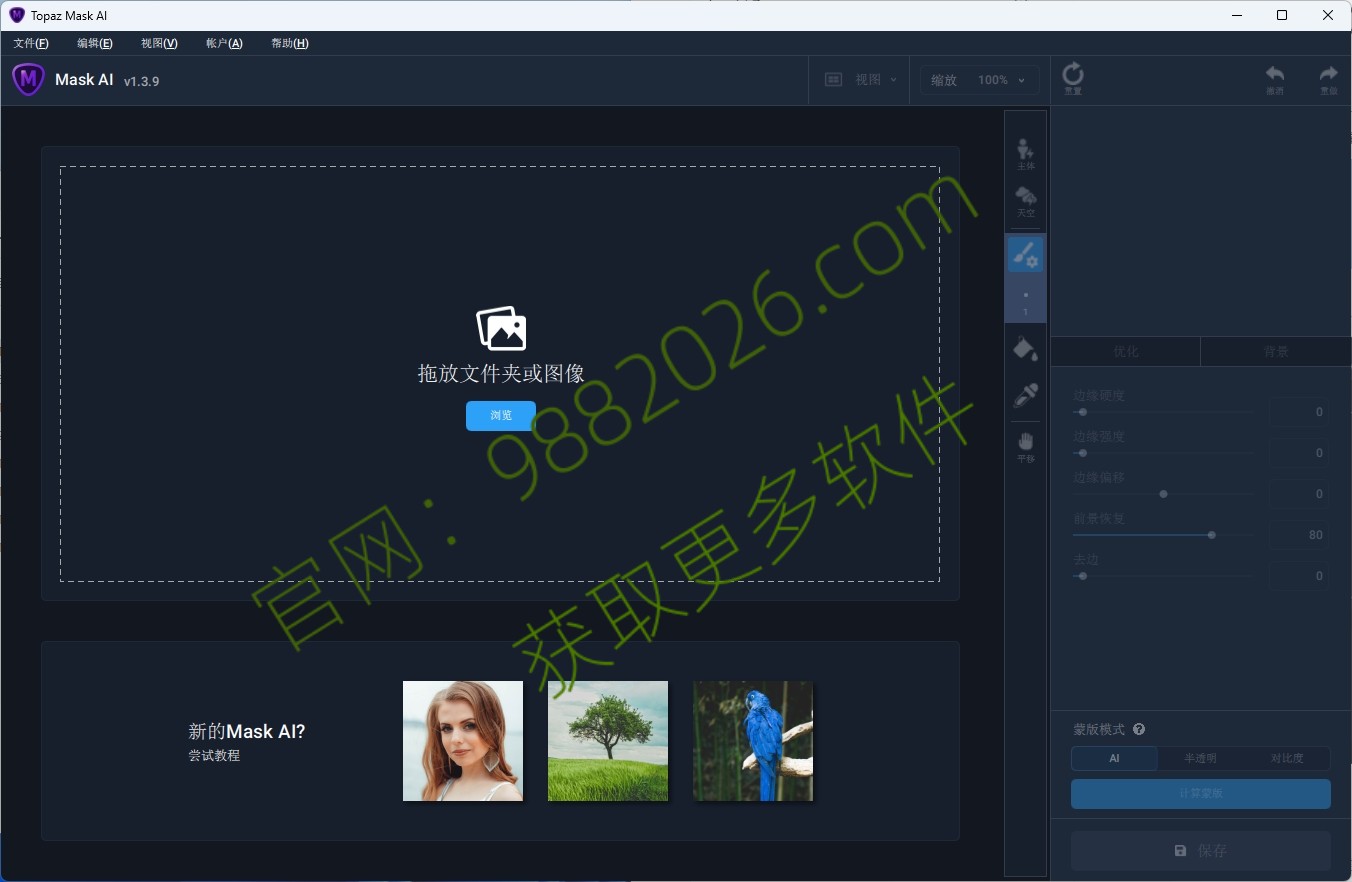The height and width of the screenshot is (882, 1352).
Task: Click the 撤消 undo arrow
Action: pos(1275,80)
